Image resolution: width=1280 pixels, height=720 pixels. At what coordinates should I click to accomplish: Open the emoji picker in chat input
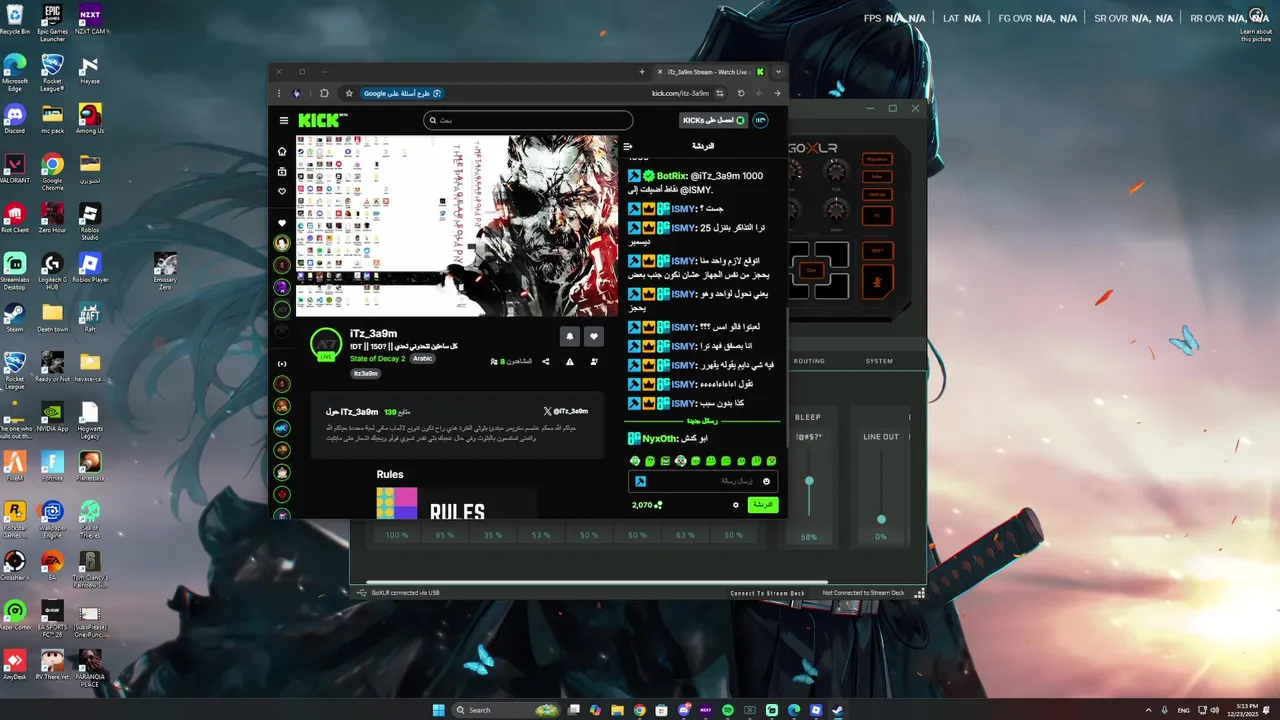767,481
